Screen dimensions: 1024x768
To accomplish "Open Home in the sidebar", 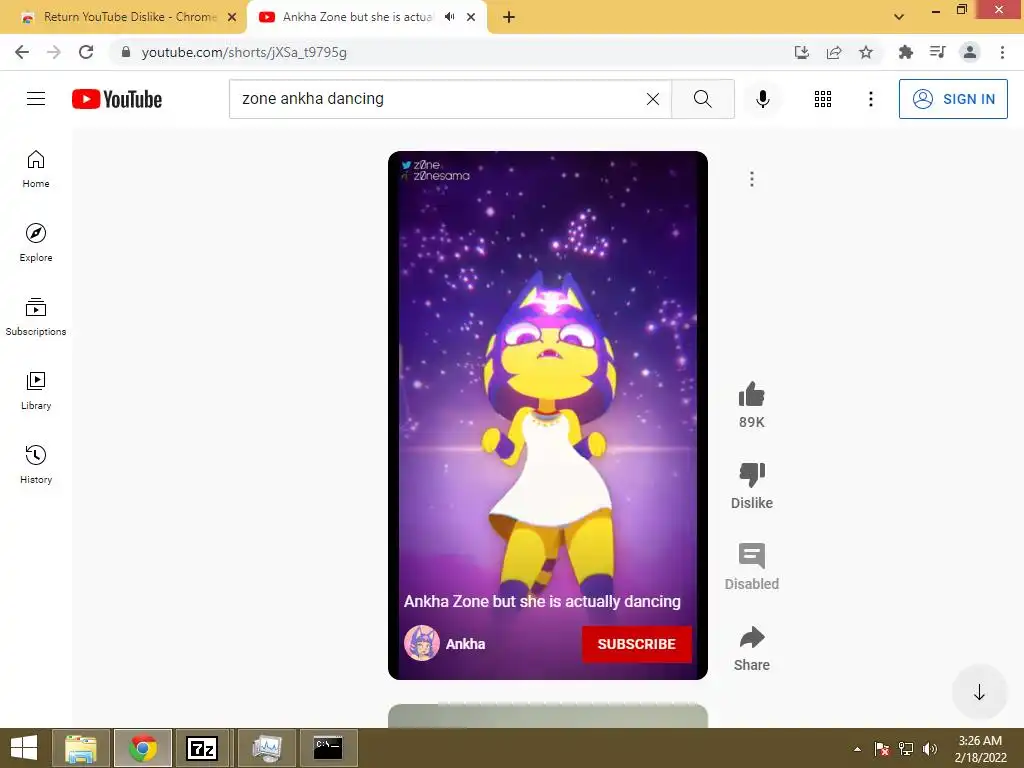I will [36, 169].
